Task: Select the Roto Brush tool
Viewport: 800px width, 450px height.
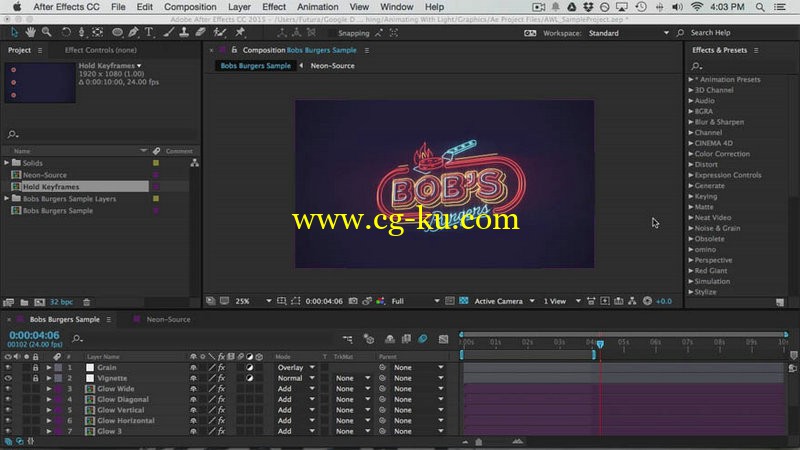Action: 220,33
